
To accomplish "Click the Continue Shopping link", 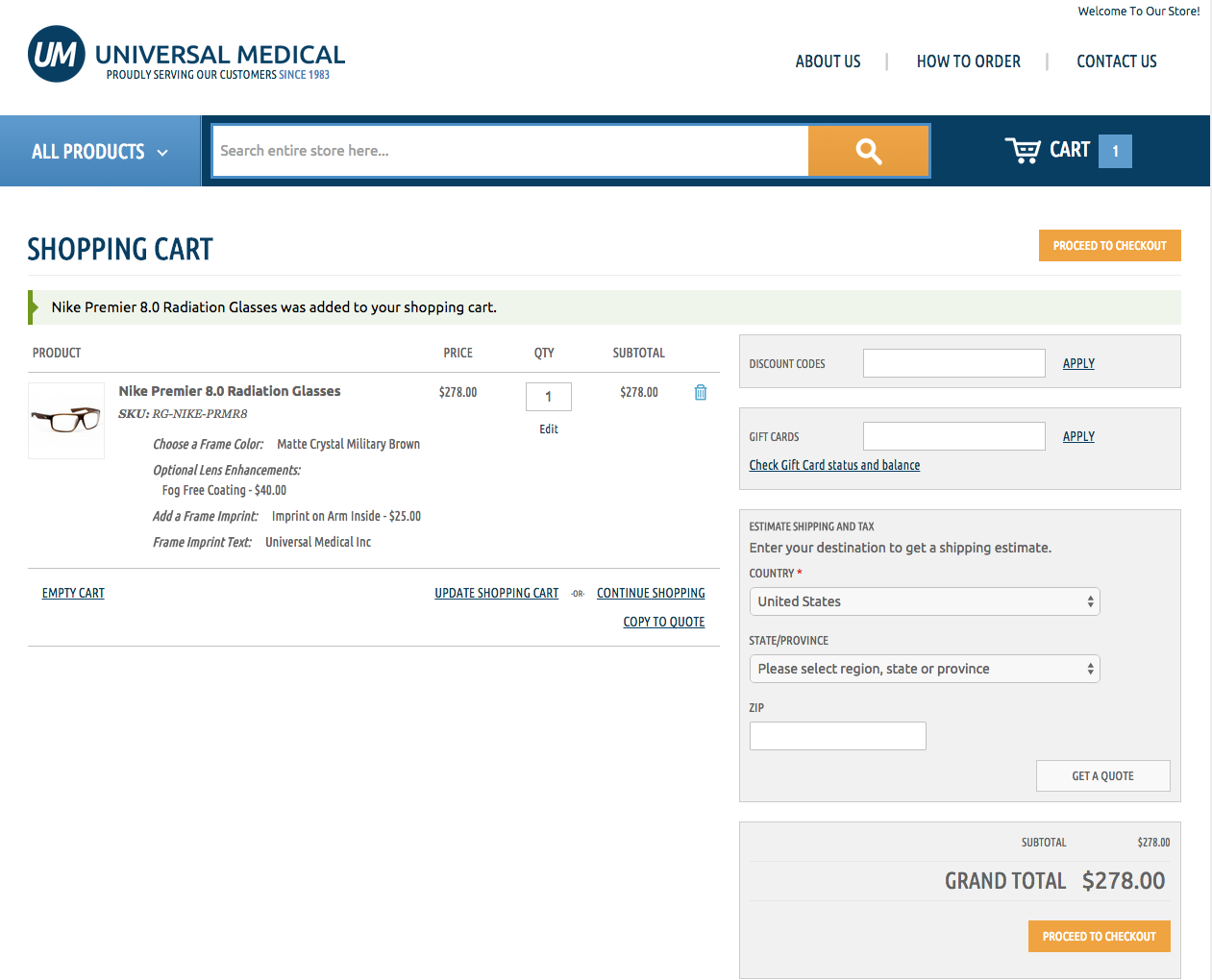I will pyautogui.click(x=651, y=593).
